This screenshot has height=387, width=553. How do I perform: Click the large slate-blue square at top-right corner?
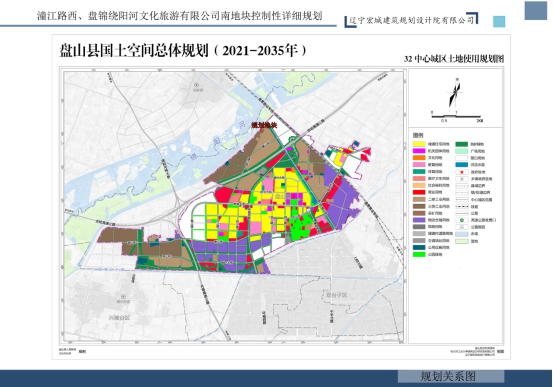point(535,11)
